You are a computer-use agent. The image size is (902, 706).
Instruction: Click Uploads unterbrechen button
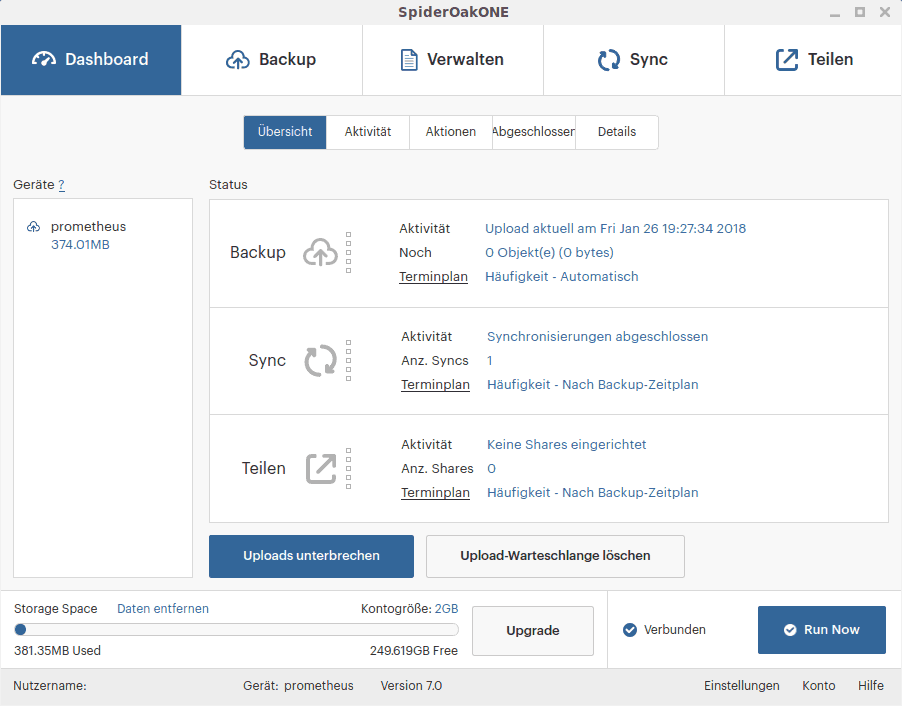click(311, 556)
